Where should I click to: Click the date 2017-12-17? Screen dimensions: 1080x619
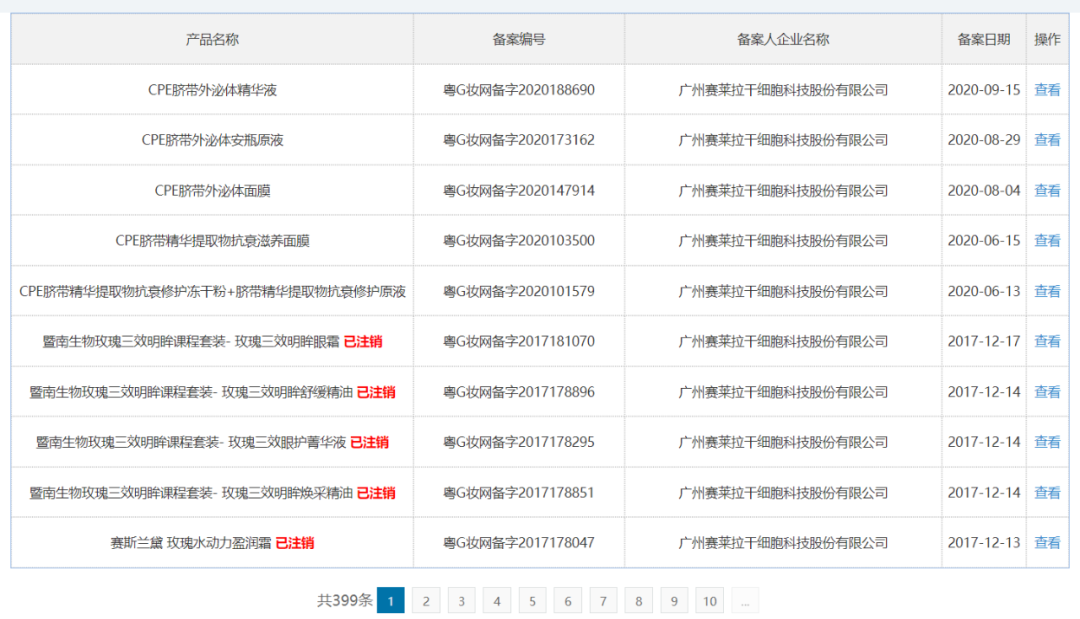coord(984,341)
